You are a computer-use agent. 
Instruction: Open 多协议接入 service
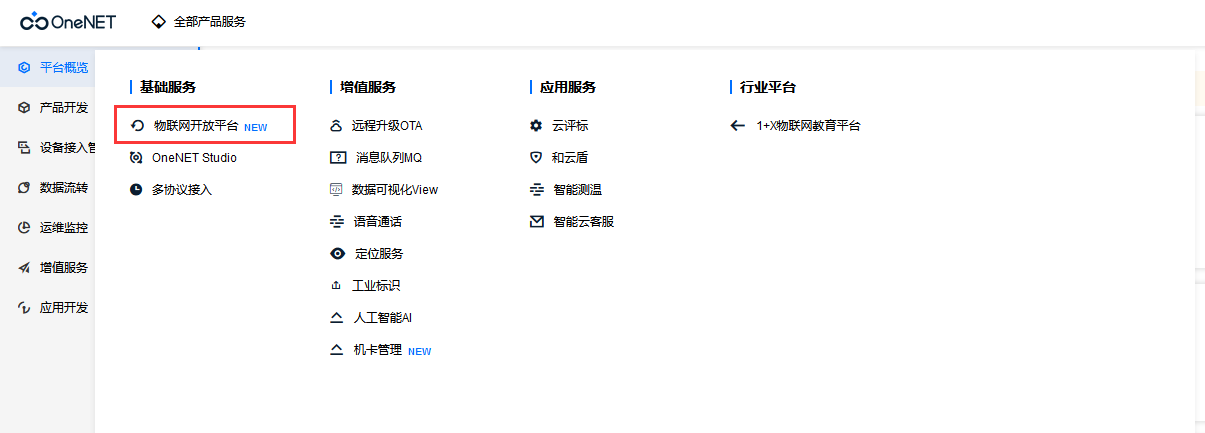coord(182,190)
